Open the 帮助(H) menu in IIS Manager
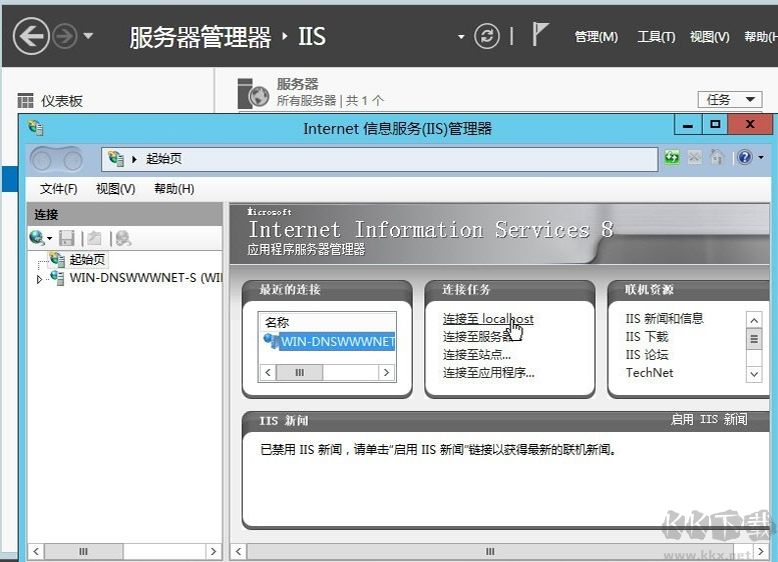Viewport: 778px width, 562px height. coord(174,189)
